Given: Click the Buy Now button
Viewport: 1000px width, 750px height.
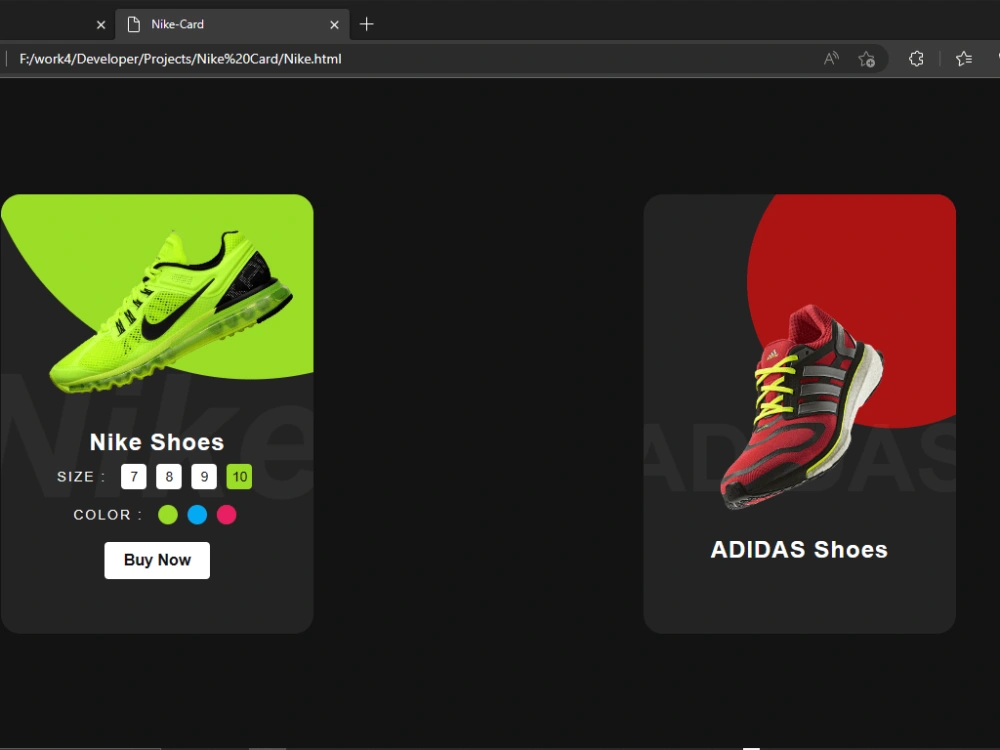Looking at the screenshot, I should [156, 560].
